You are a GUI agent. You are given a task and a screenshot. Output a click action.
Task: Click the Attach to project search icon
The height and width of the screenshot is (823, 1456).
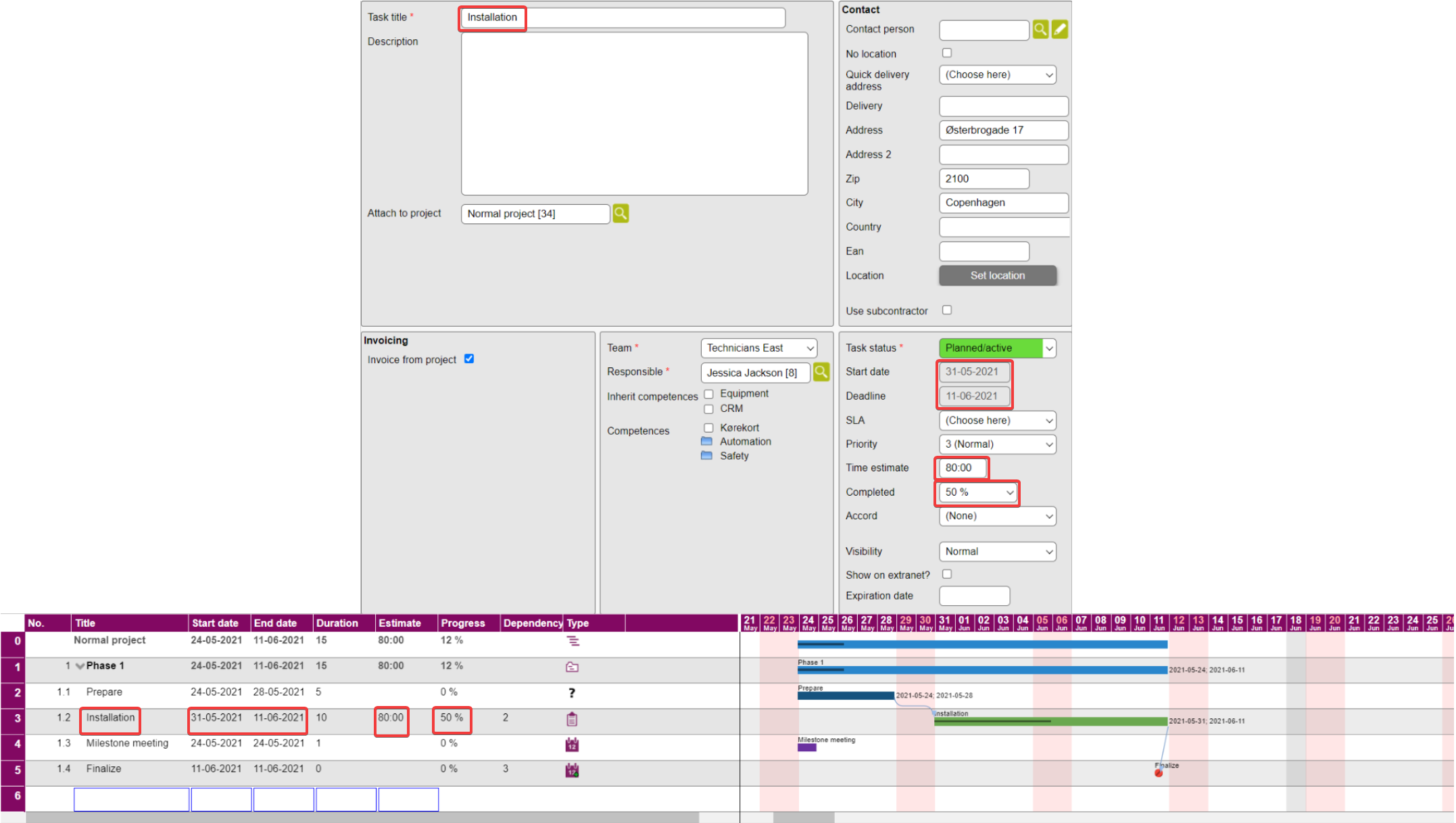621,214
